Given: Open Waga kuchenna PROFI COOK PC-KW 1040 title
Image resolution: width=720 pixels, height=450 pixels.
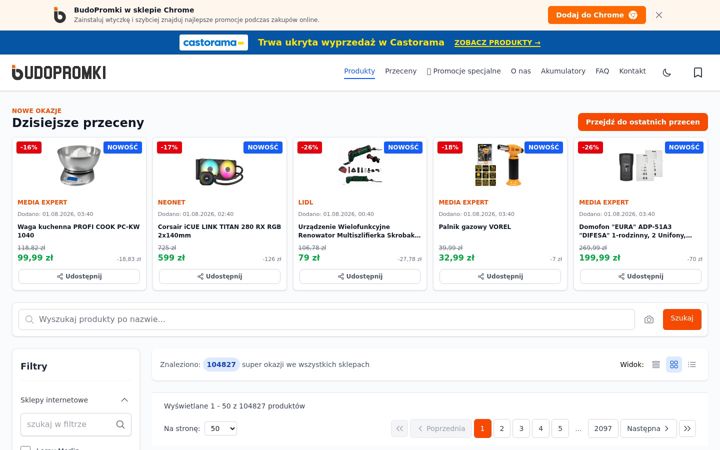Looking at the screenshot, I should pyautogui.click(x=79, y=231).
